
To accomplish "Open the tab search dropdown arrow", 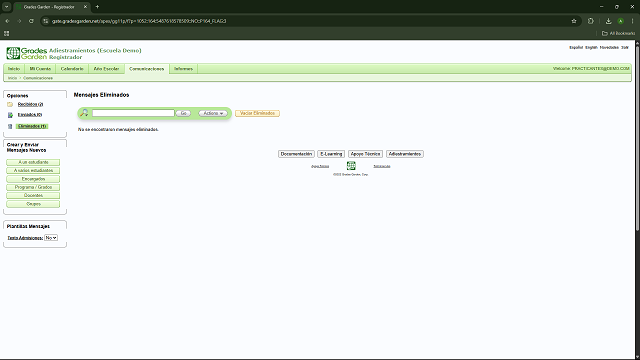I will 7,7.
